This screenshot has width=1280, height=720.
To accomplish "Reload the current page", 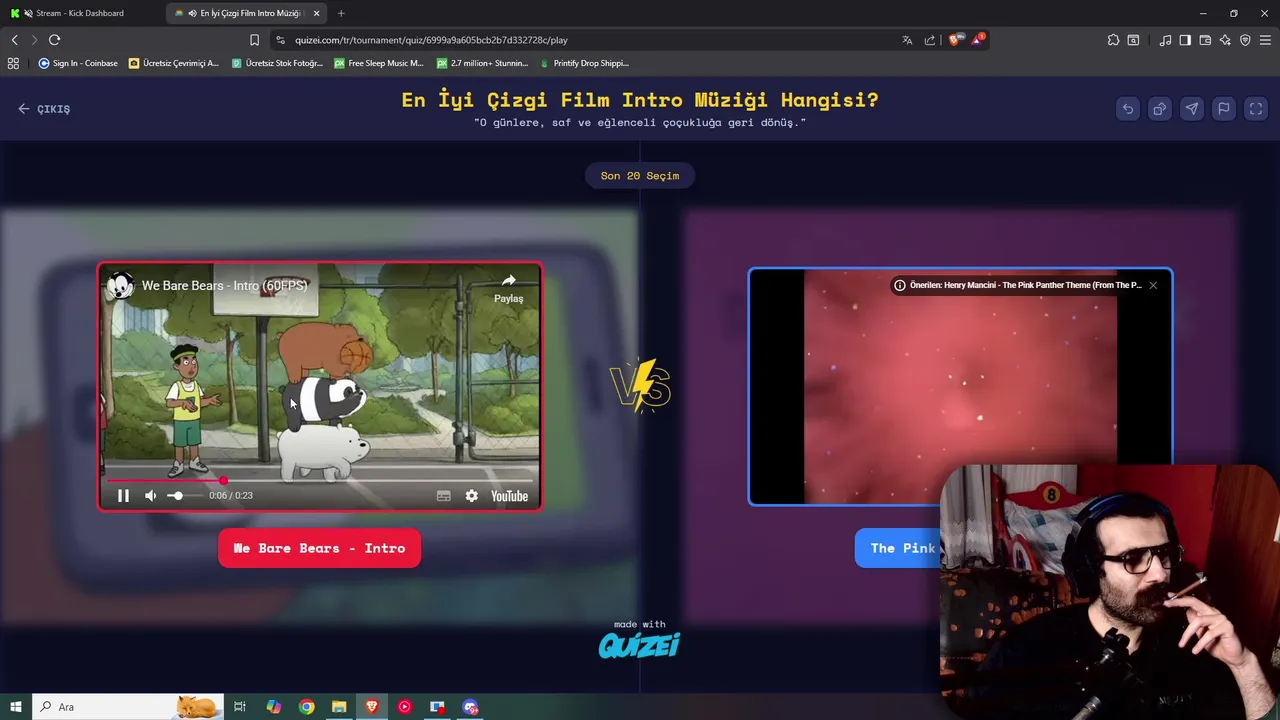I will 54,40.
